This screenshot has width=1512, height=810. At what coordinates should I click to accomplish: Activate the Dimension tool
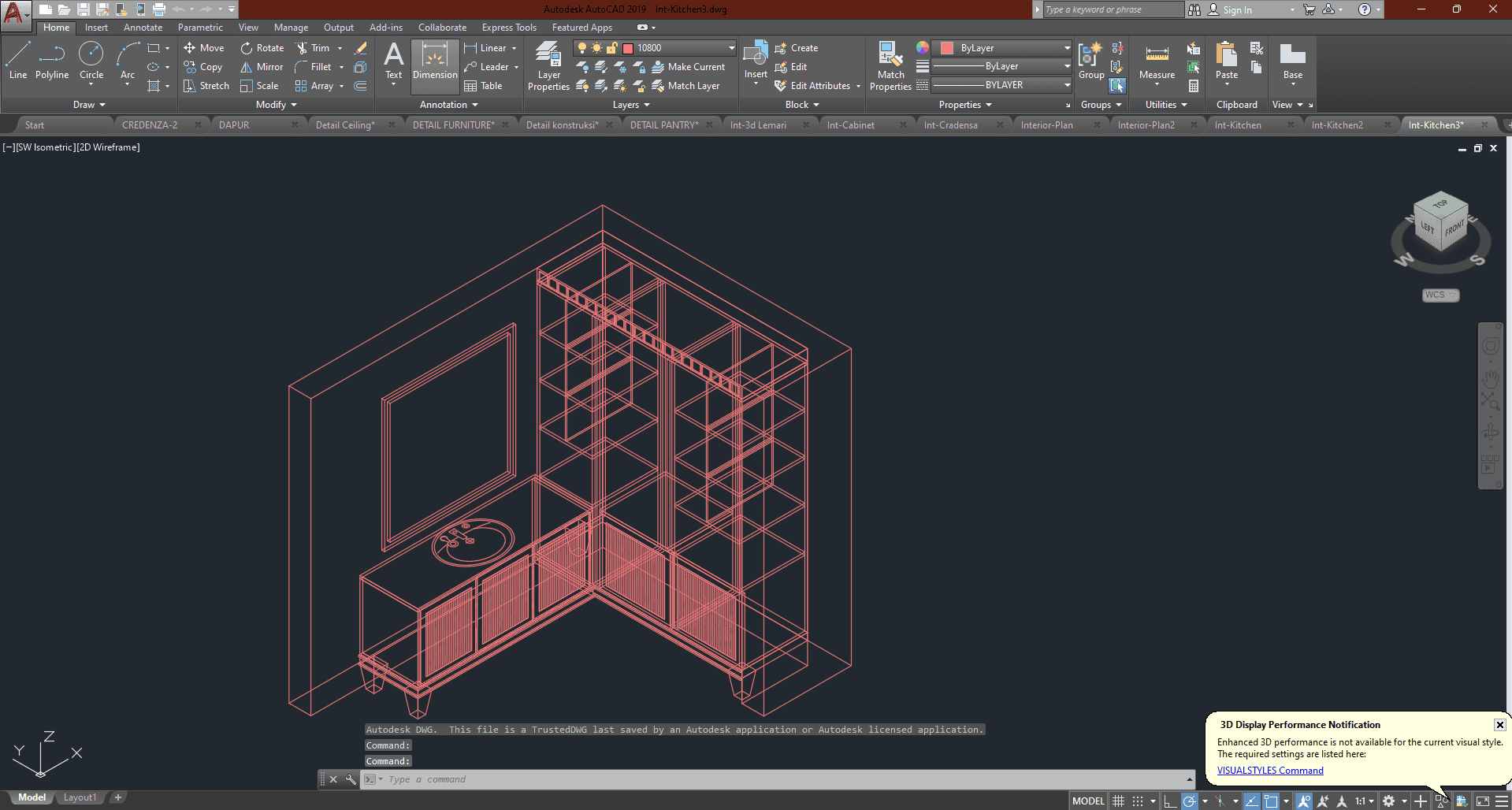coord(435,61)
